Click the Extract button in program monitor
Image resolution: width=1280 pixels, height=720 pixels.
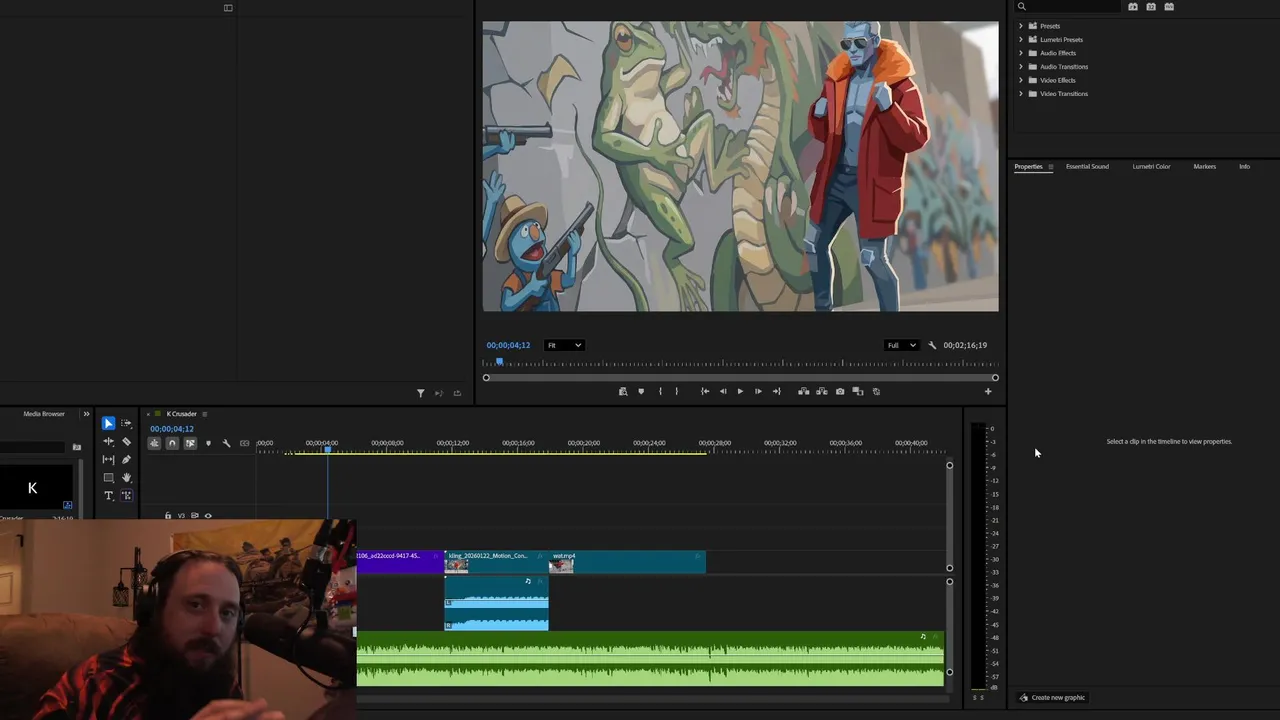tap(822, 391)
